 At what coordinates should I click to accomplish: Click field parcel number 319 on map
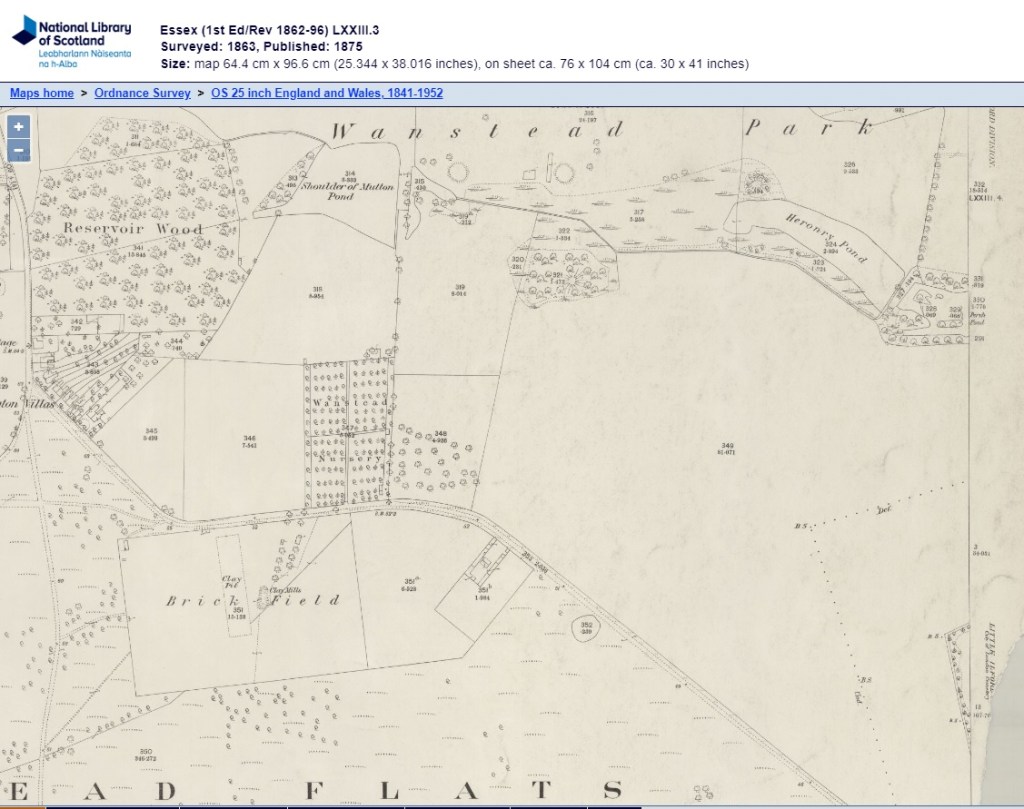(x=459, y=290)
